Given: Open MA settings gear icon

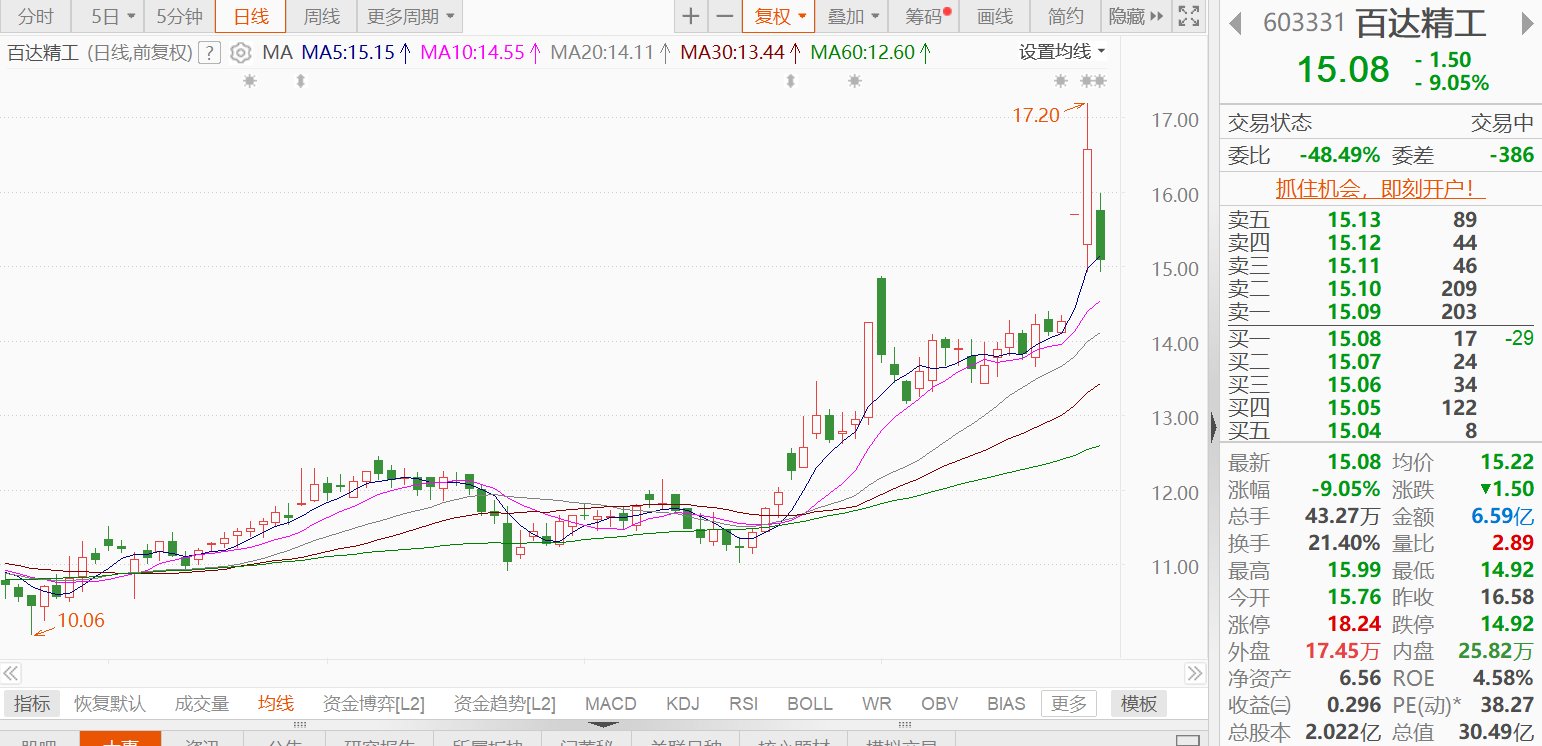Looking at the screenshot, I should click(240, 53).
